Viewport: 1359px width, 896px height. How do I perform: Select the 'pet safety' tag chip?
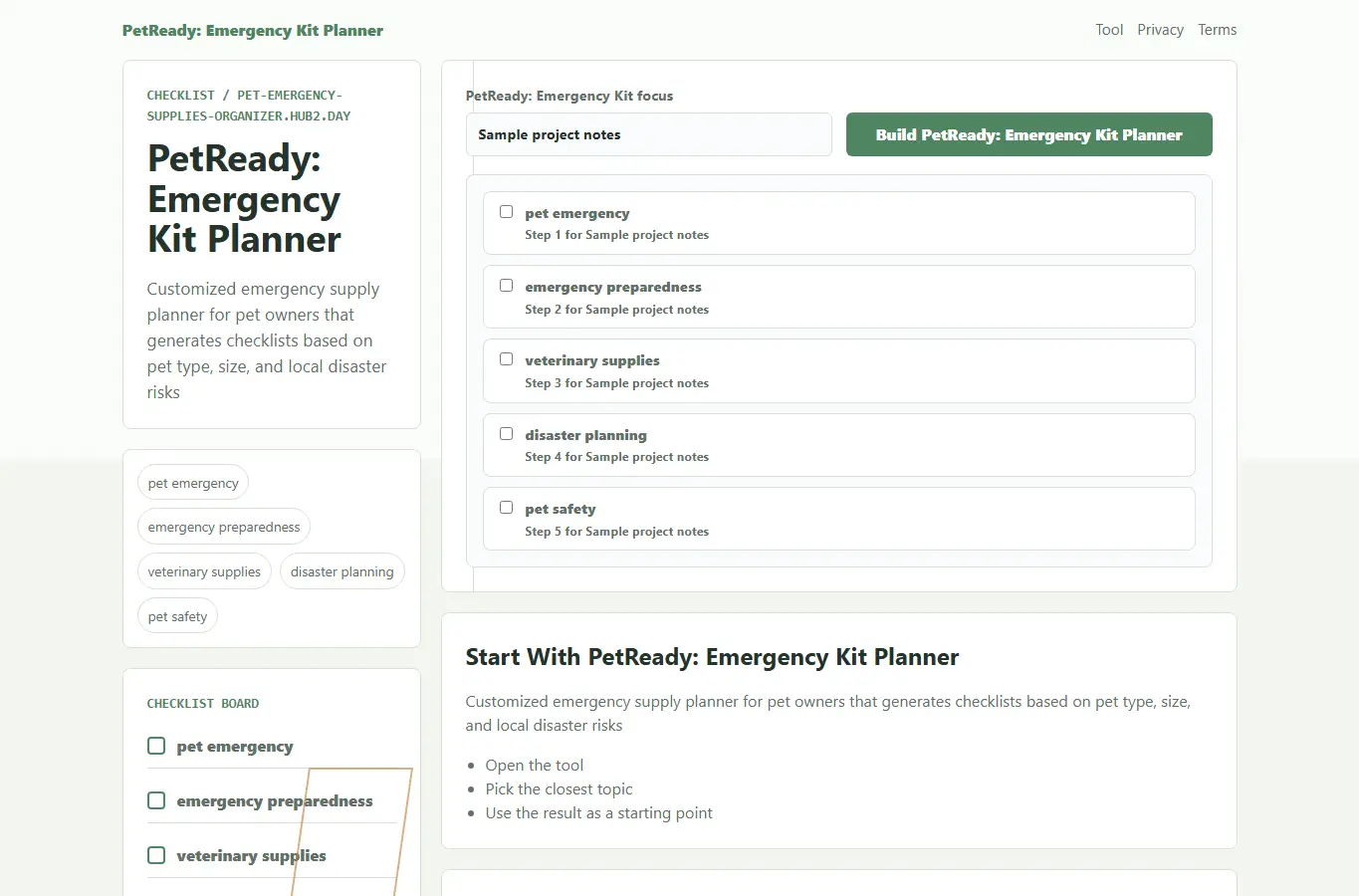click(x=177, y=616)
